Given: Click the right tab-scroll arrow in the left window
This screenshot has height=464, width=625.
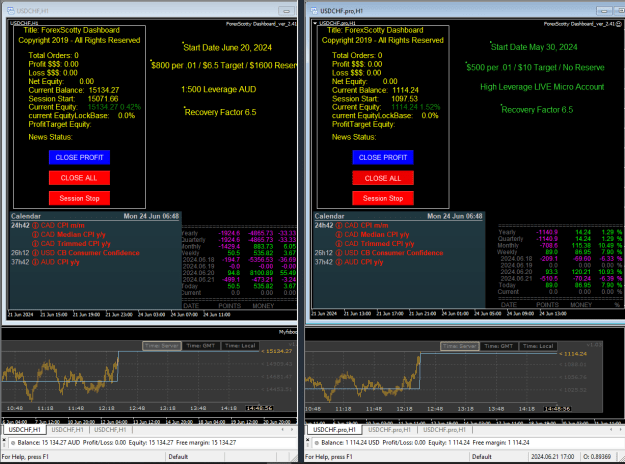Looking at the screenshot, I should (292, 430).
